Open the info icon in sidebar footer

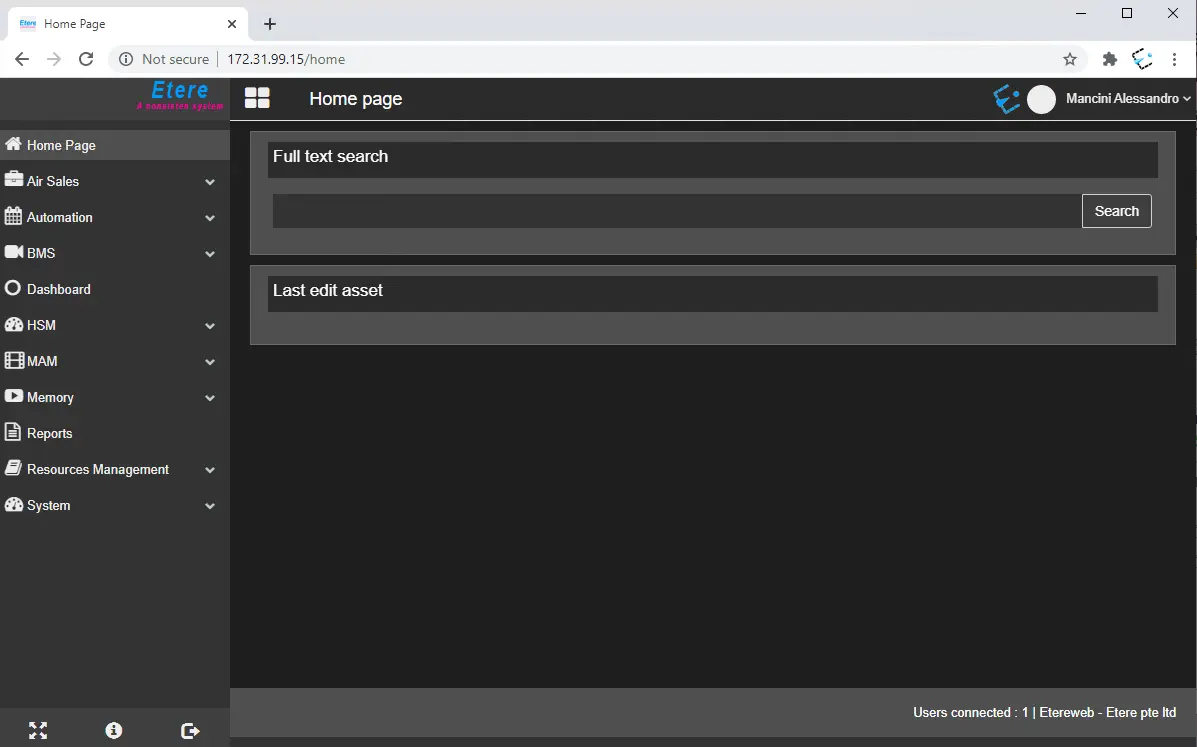pos(114,731)
